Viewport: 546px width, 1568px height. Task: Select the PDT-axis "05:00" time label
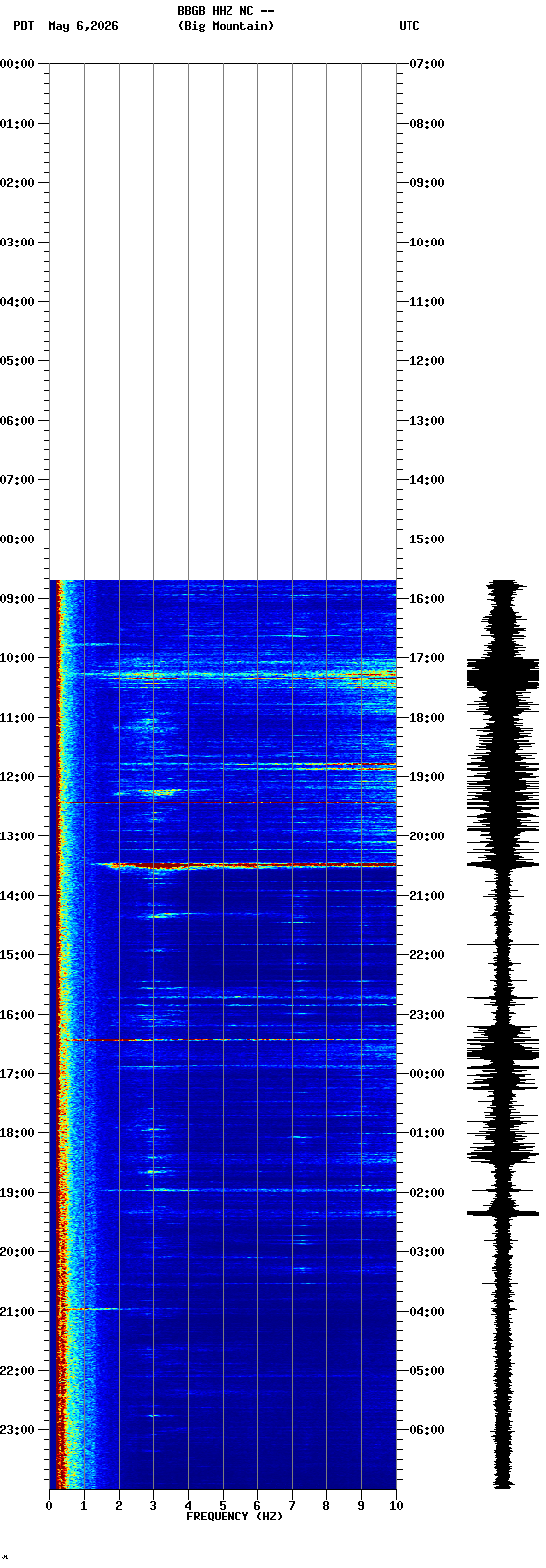click(x=18, y=361)
